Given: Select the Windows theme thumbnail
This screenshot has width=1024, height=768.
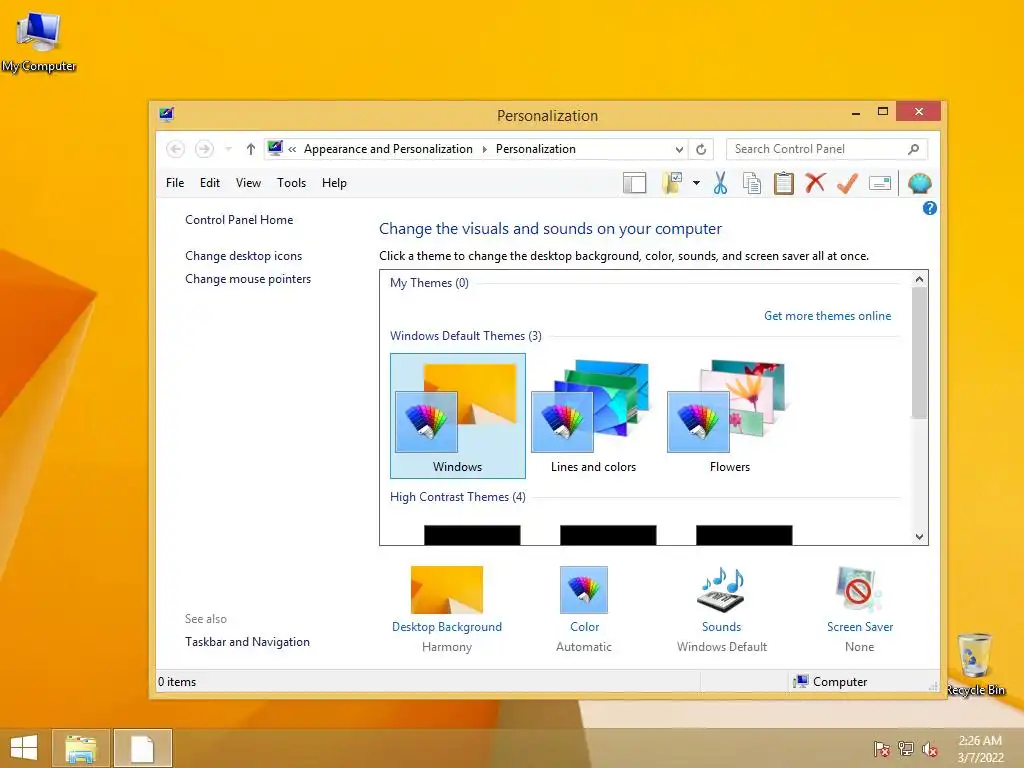Looking at the screenshot, I should coord(458,416).
